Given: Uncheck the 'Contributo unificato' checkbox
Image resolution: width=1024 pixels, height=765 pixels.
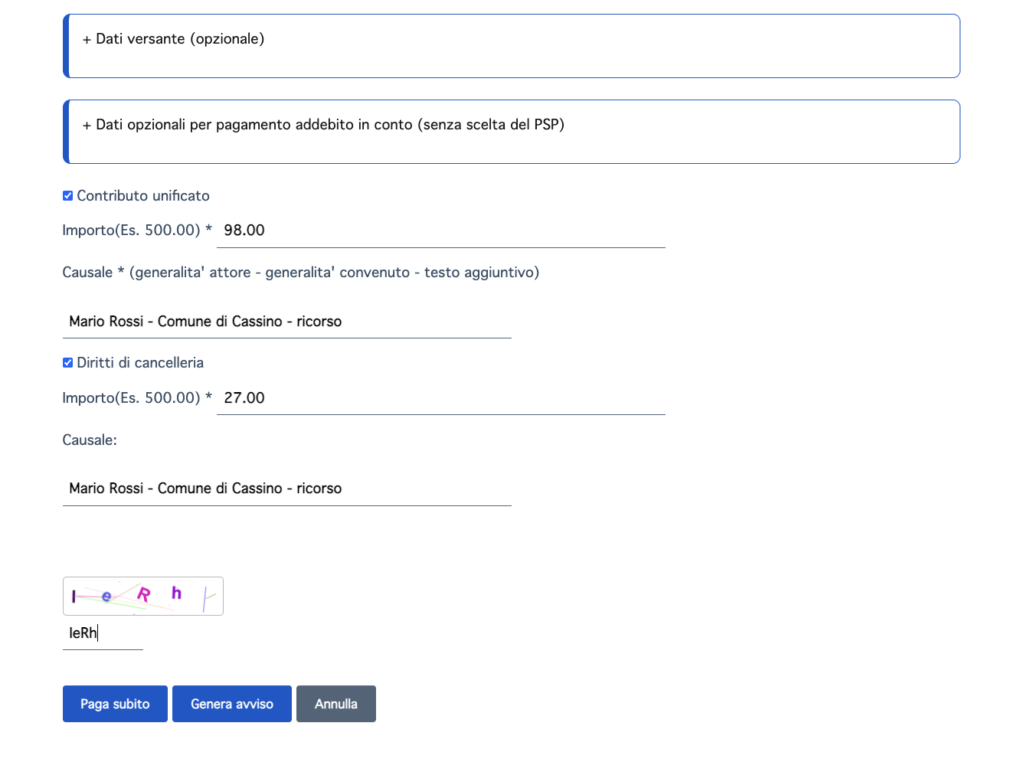Looking at the screenshot, I should 68,195.
